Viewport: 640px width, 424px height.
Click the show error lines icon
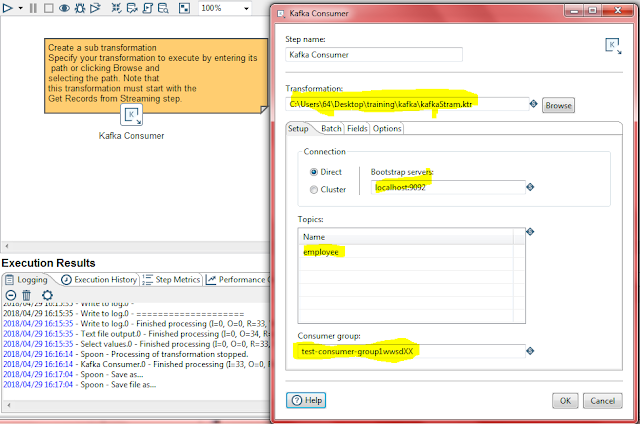click(x=11, y=295)
